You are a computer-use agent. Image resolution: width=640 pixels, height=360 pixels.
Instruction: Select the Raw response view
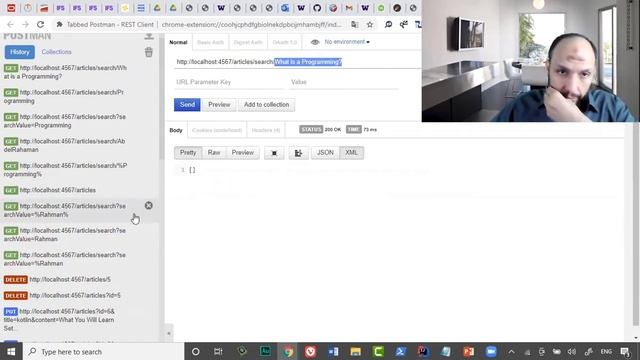214,153
